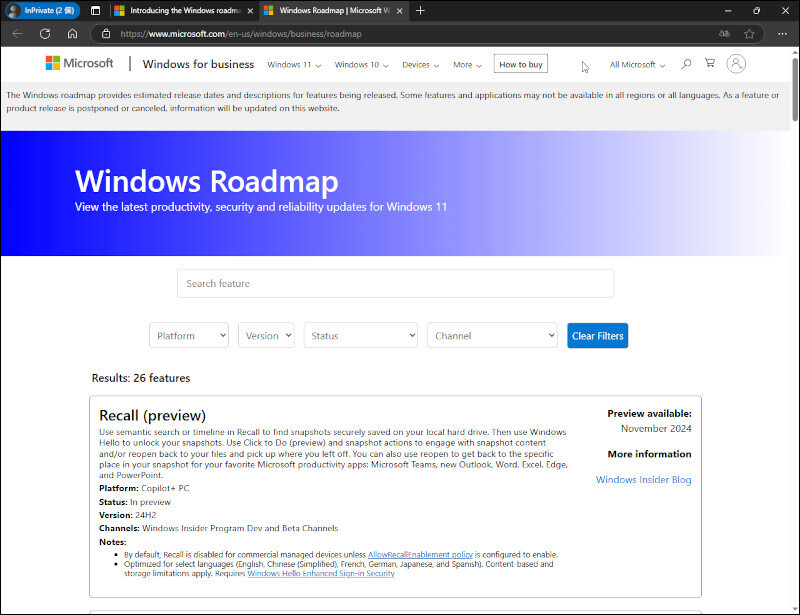Click the More information heading
Viewport: 800px width, 615px height.
(649, 454)
